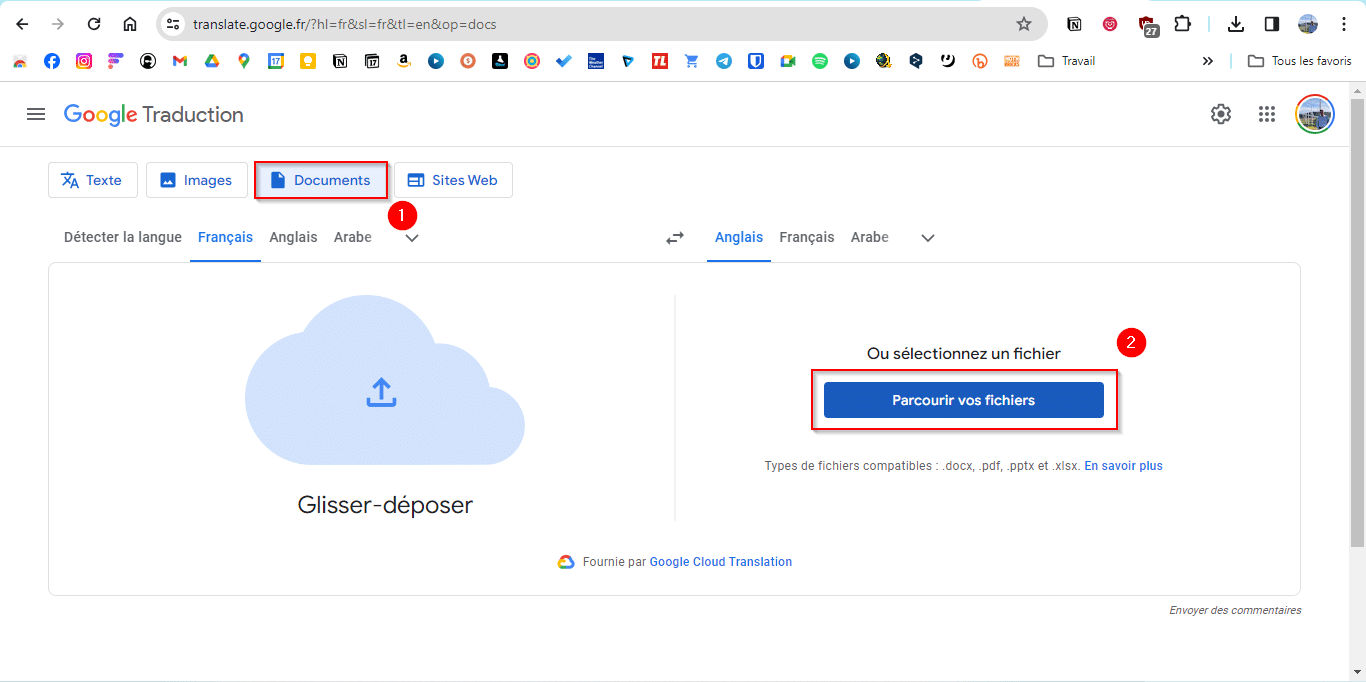Expand the source languages dropdown chevron
Viewport: 1366px width, 682px height.
[x=411, y=238]
